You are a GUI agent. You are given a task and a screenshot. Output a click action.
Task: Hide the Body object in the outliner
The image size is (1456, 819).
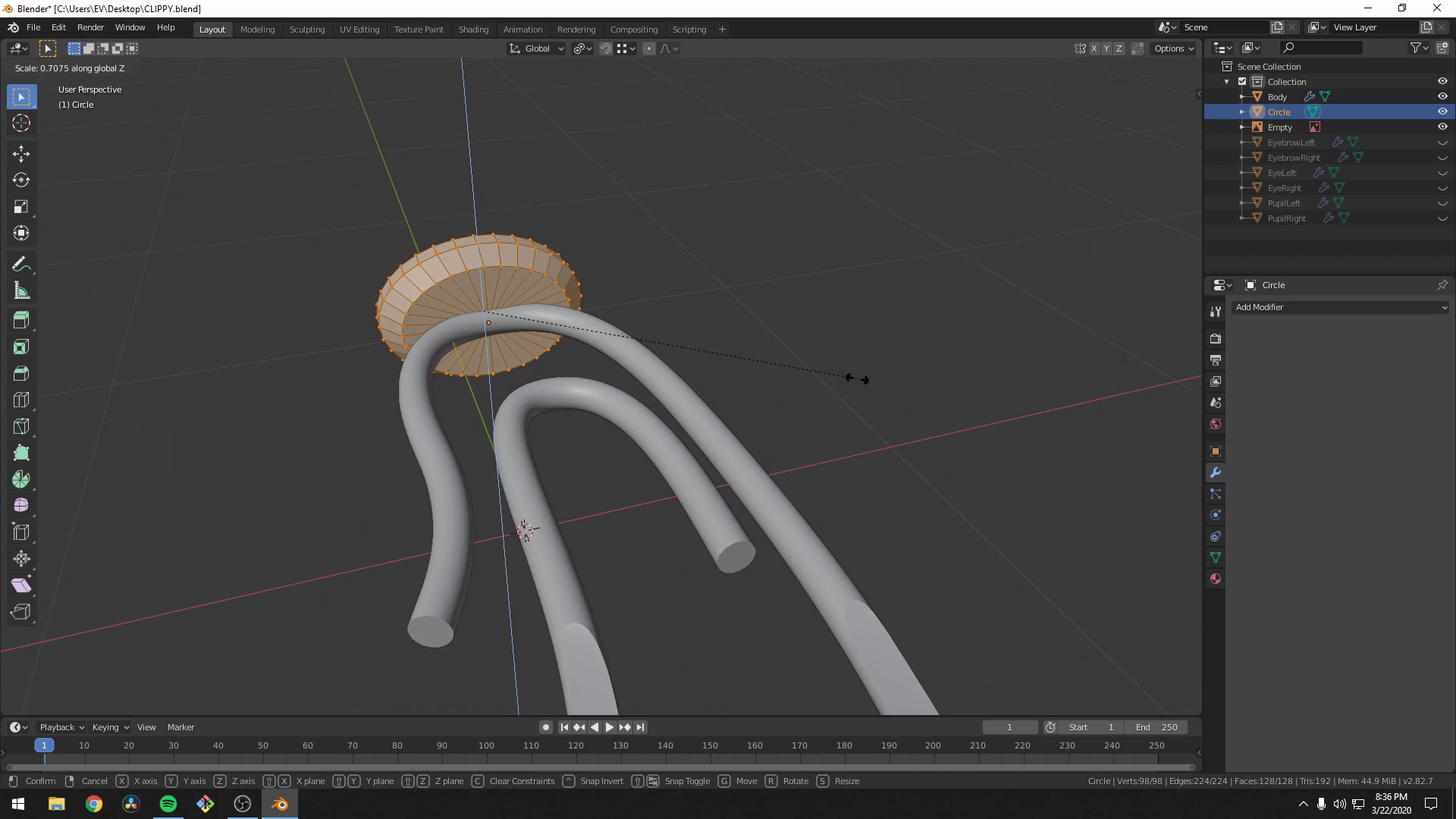[x=1442, y=96]
